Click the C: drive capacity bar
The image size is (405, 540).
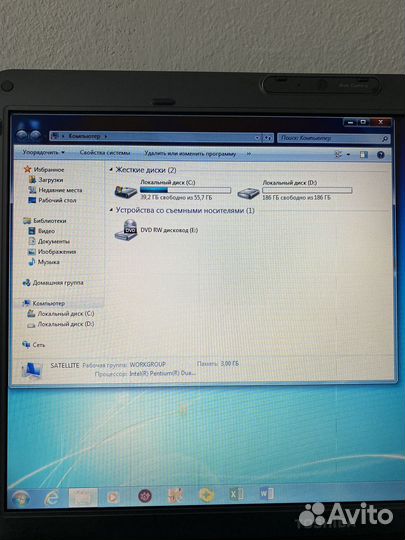point(185,190)
